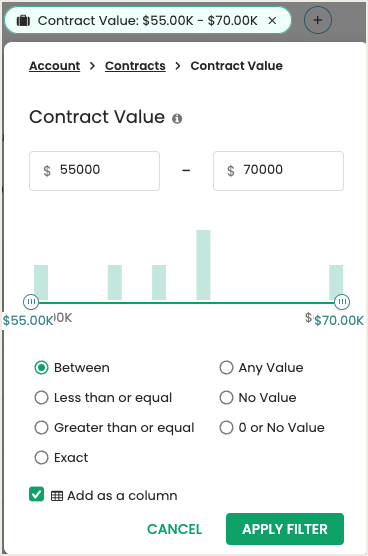Viewport: 368px width, 556px height.
Task: Select the Between radio option
Action: tap(41, 368)
